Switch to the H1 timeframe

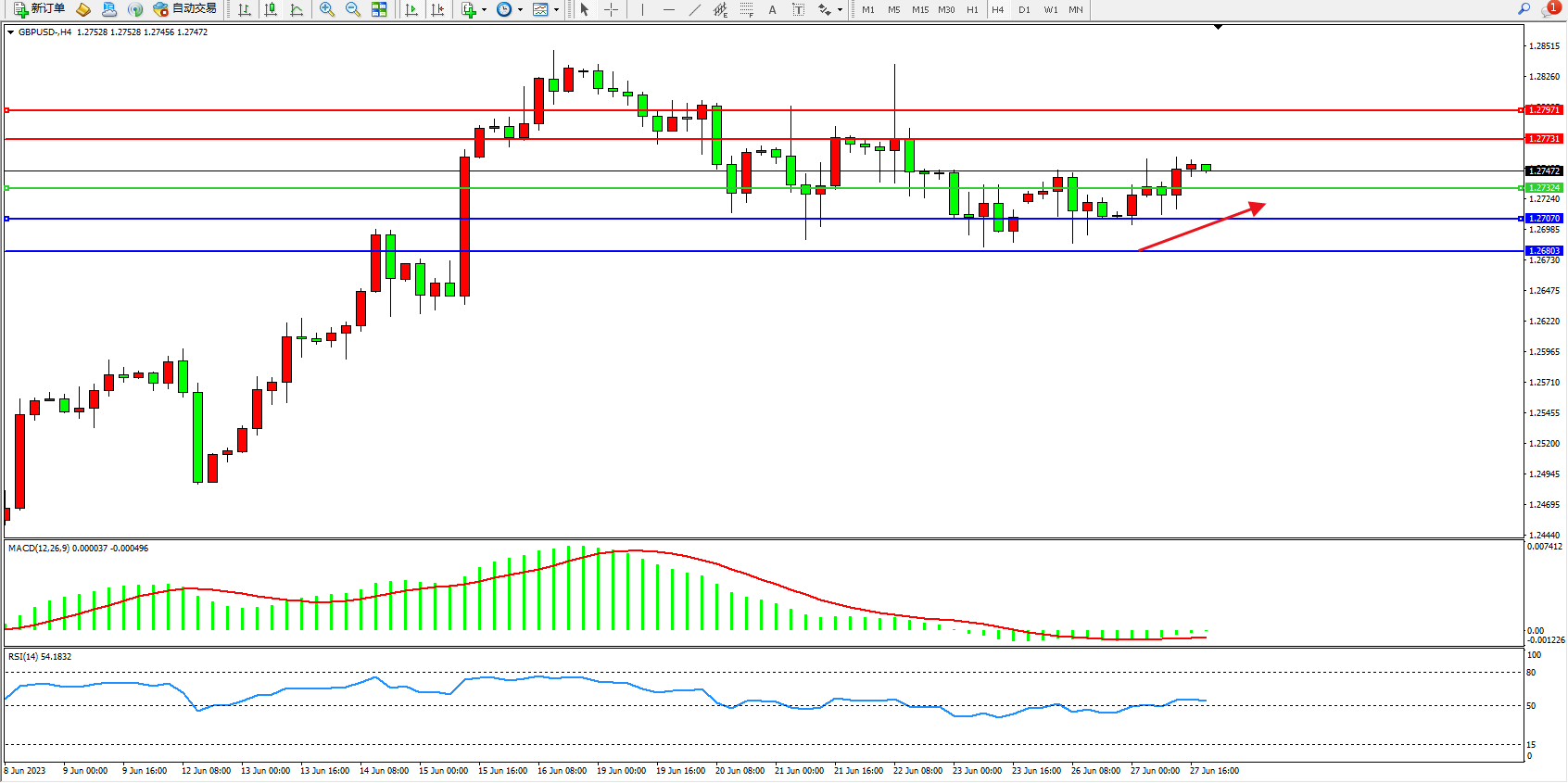(972, 9)
